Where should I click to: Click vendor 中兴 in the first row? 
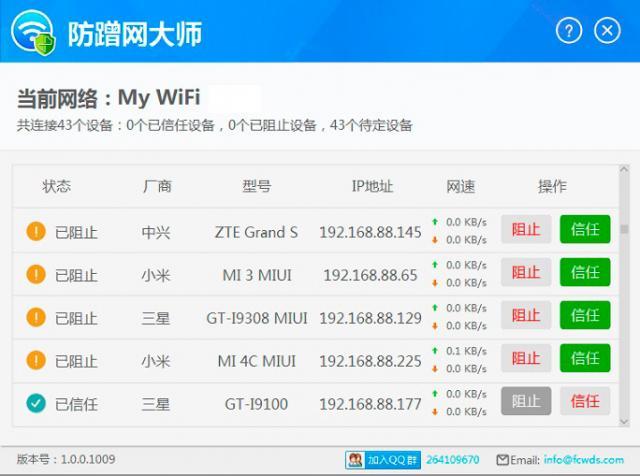(156, 232)
